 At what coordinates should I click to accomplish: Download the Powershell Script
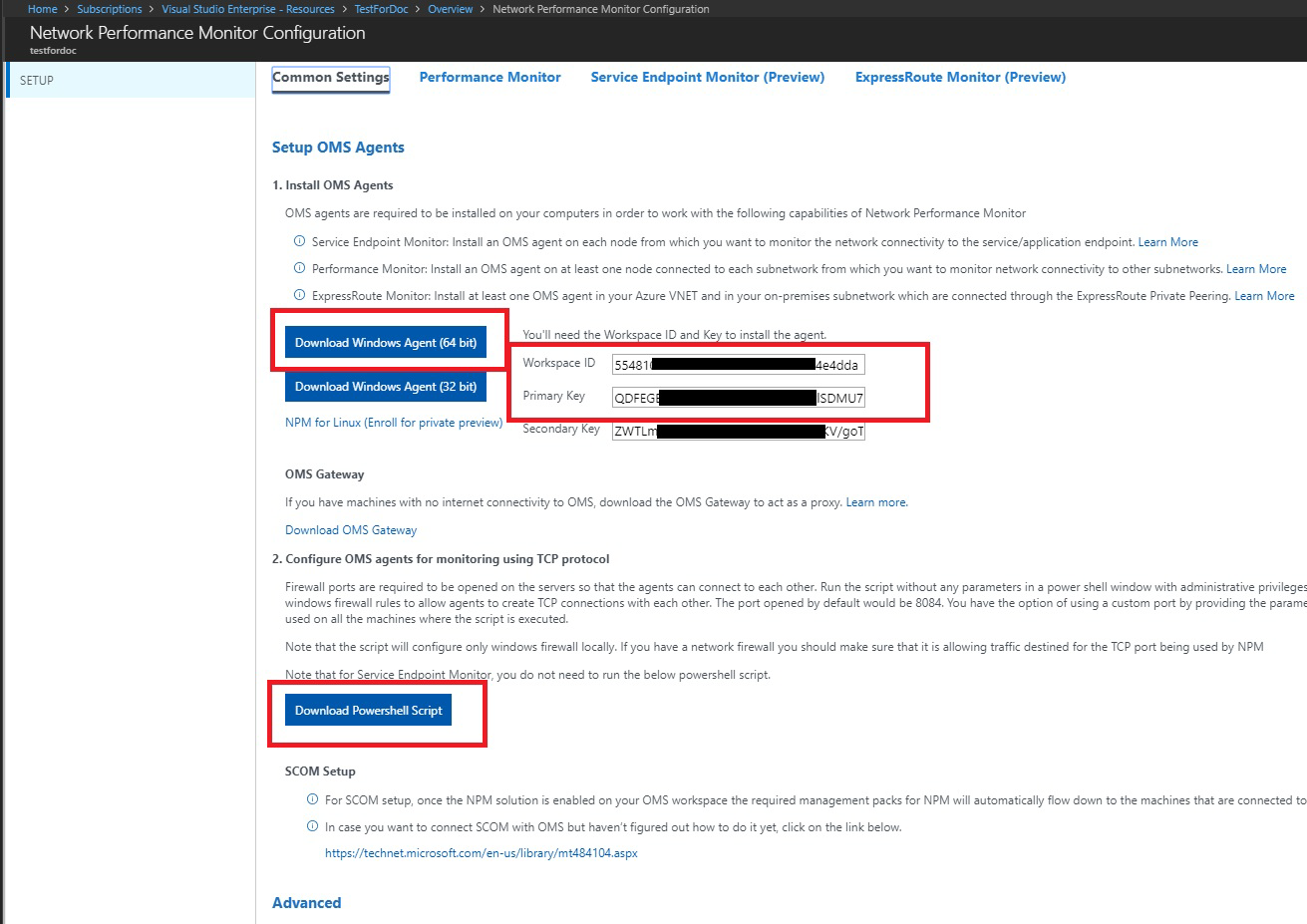pyautogui.click(x=367, y=710)
